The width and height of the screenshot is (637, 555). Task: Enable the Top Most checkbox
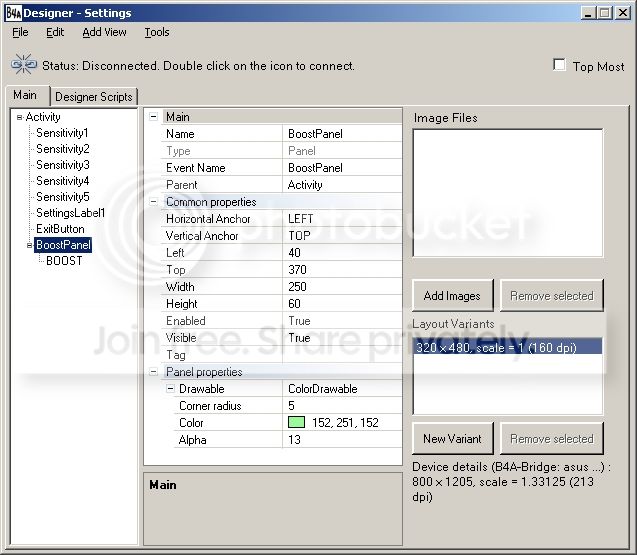(559, 65)
